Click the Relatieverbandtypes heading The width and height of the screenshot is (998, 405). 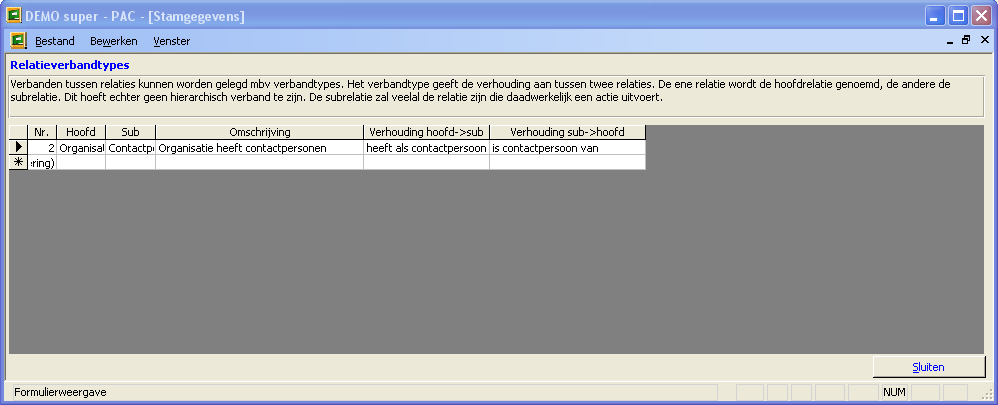[69, 65]
